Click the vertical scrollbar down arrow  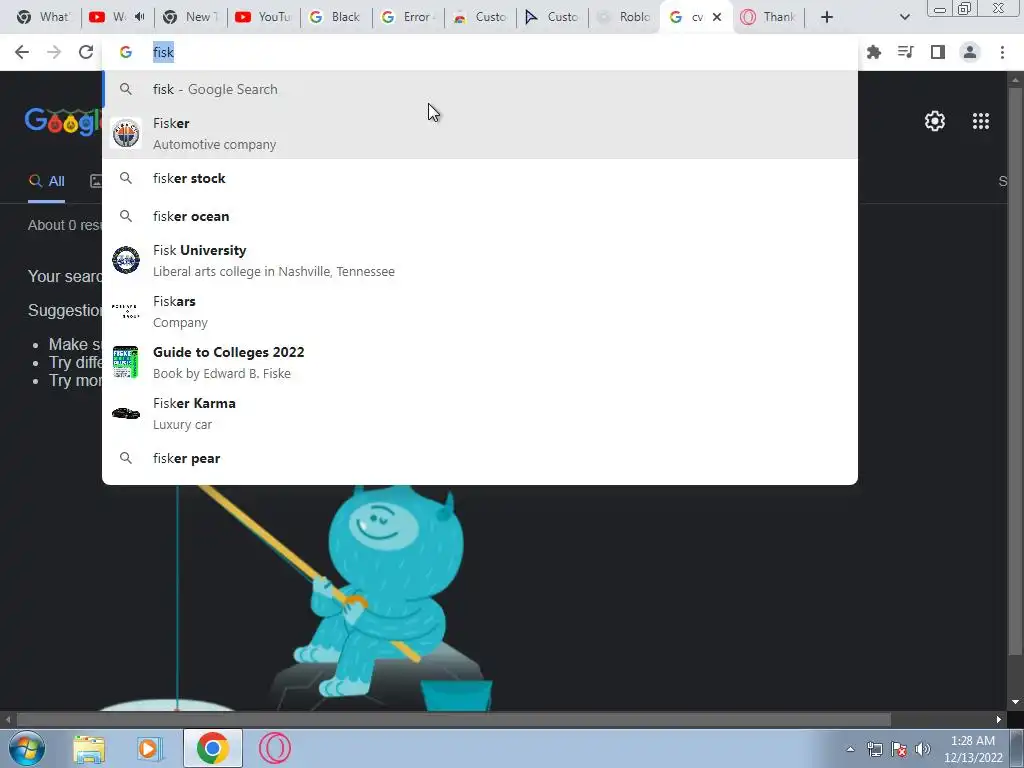[x=1015, y=702]
